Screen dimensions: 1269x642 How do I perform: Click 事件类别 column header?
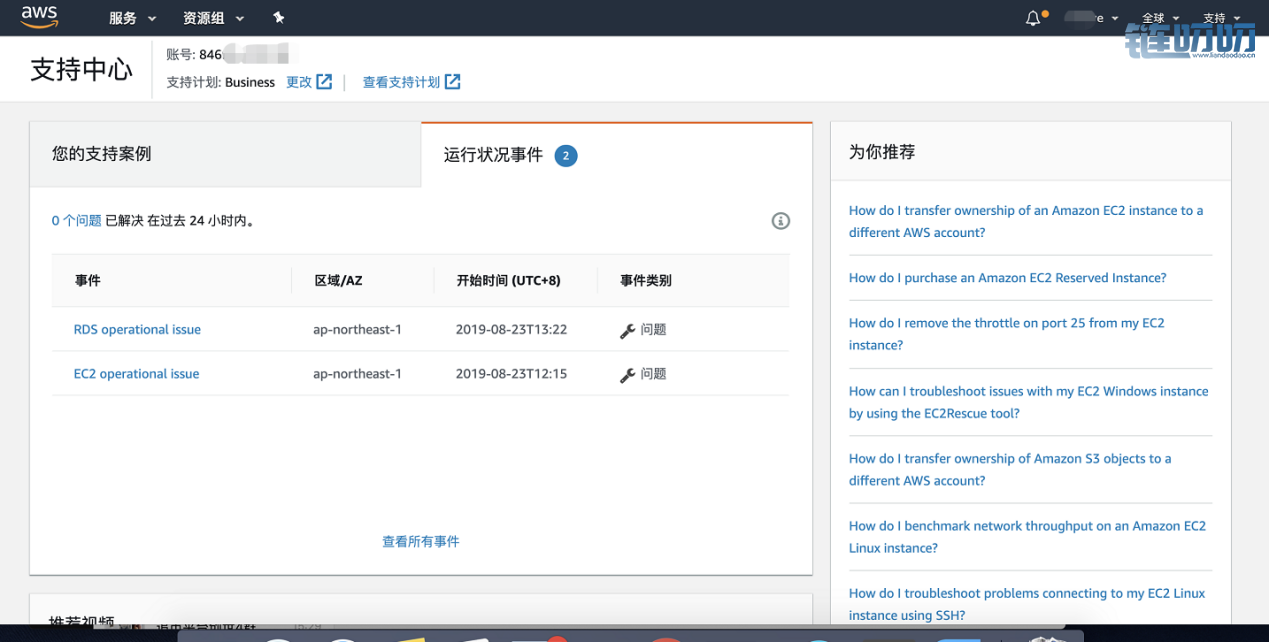click(646, 280)
